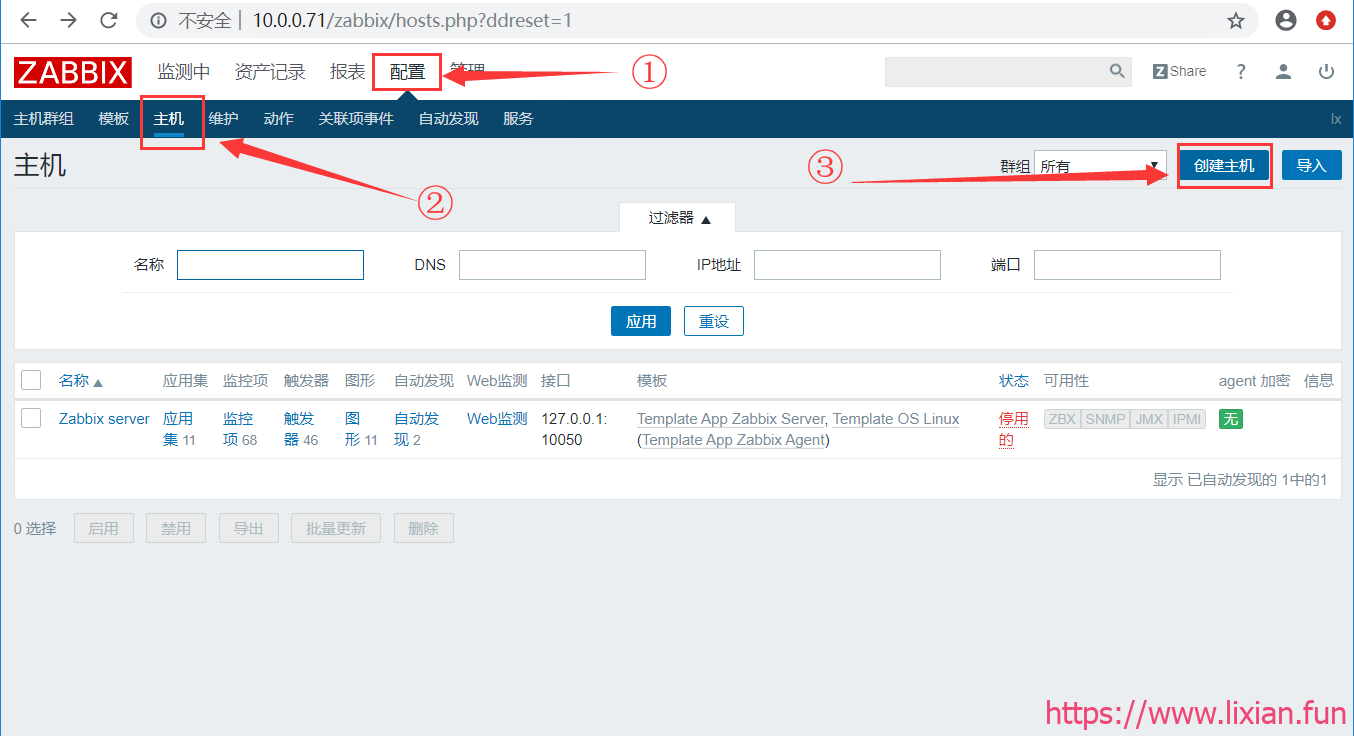Focus the 名称 filter input
The width and height of the screenshot is (1354, 736).
(270, 265)
